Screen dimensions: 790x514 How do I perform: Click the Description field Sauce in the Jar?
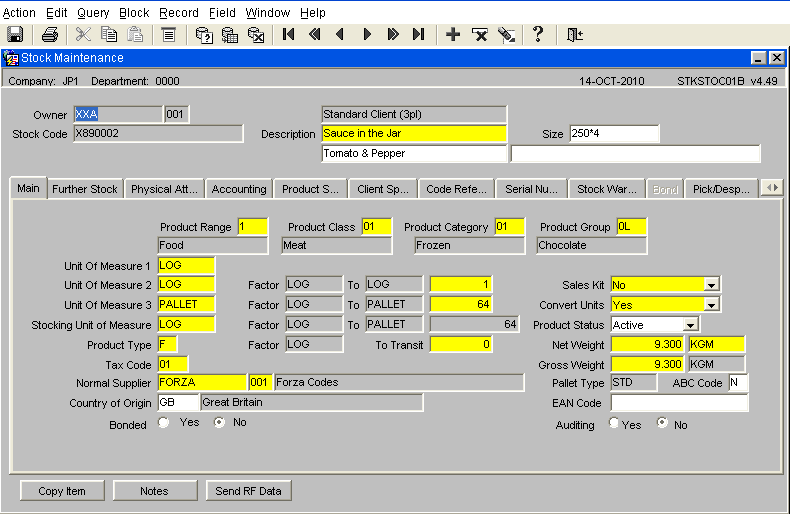pyautogui.click(x=414, y=134)
